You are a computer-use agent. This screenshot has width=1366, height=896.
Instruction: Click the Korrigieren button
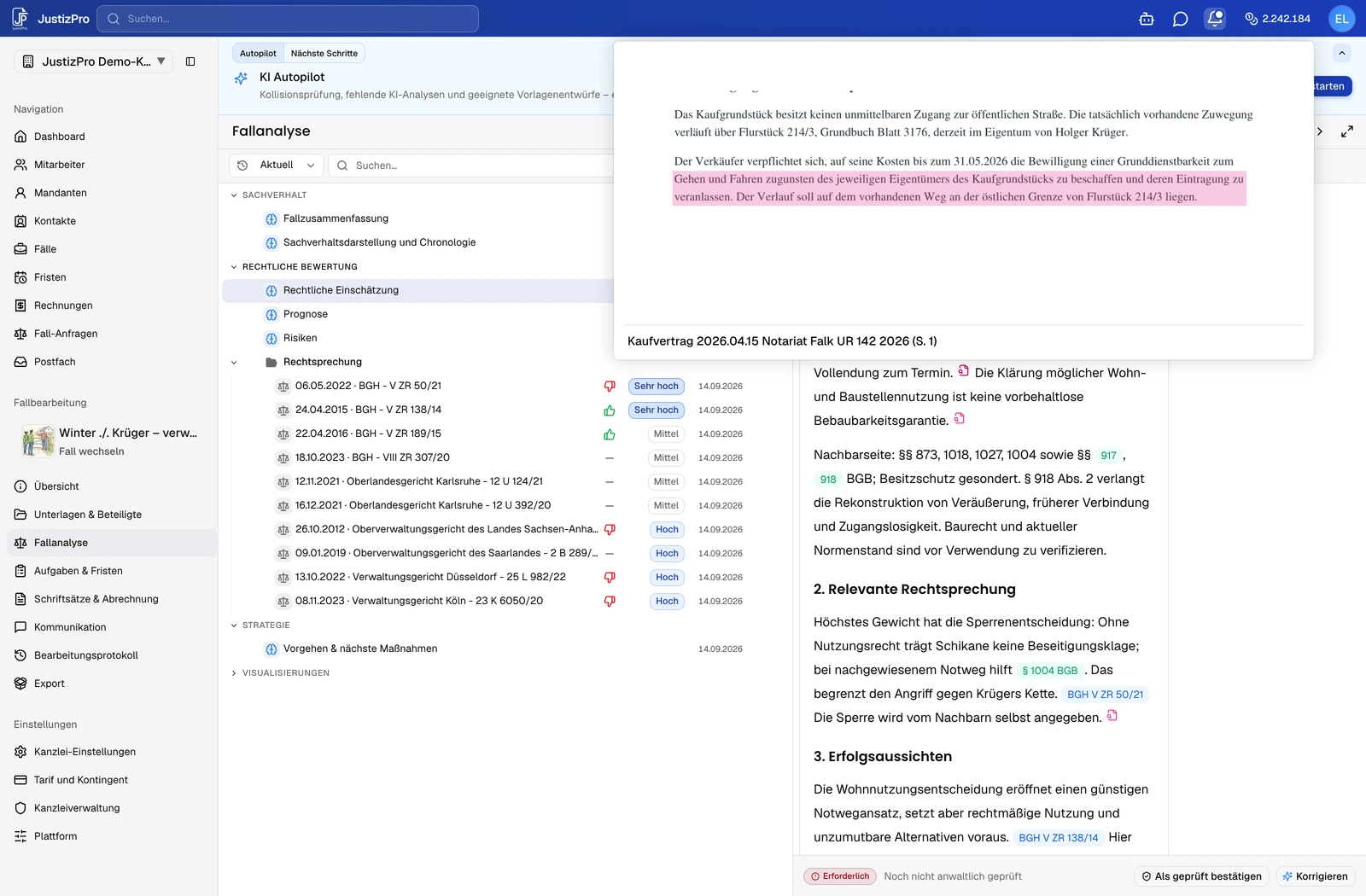(1315, 876)
